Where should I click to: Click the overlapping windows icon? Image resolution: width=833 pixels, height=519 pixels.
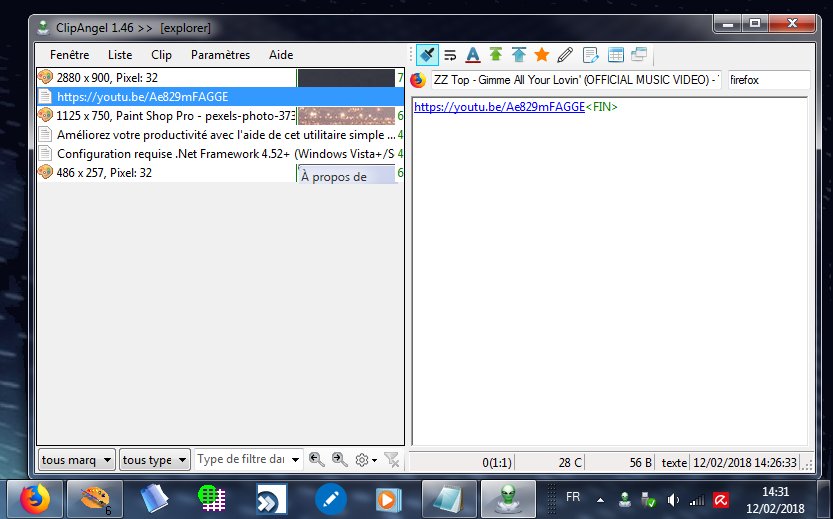639,55
